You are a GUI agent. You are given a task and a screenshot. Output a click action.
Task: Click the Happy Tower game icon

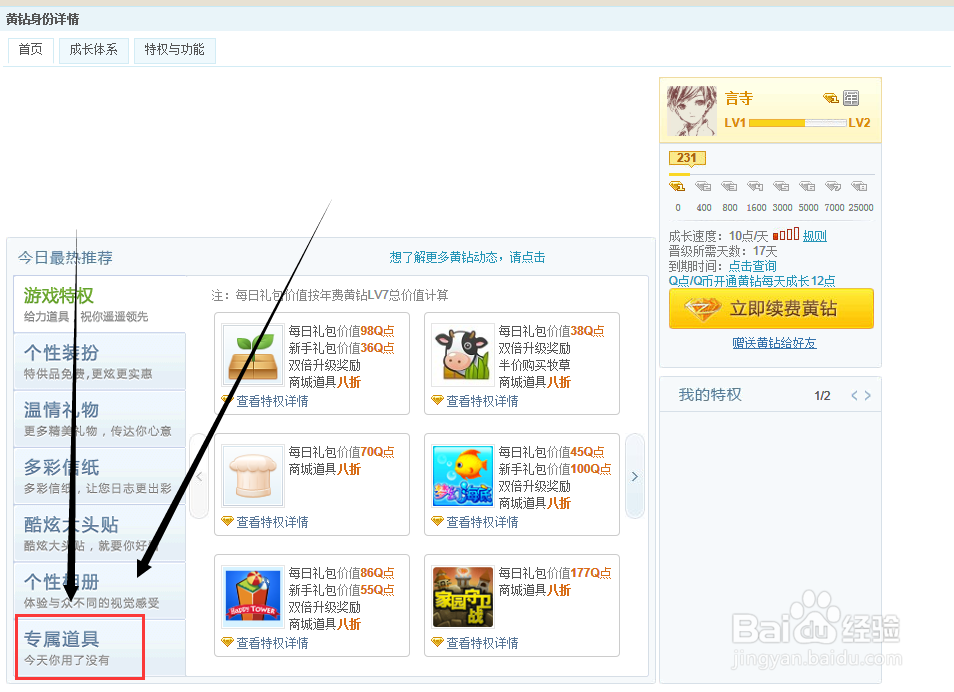253,596
